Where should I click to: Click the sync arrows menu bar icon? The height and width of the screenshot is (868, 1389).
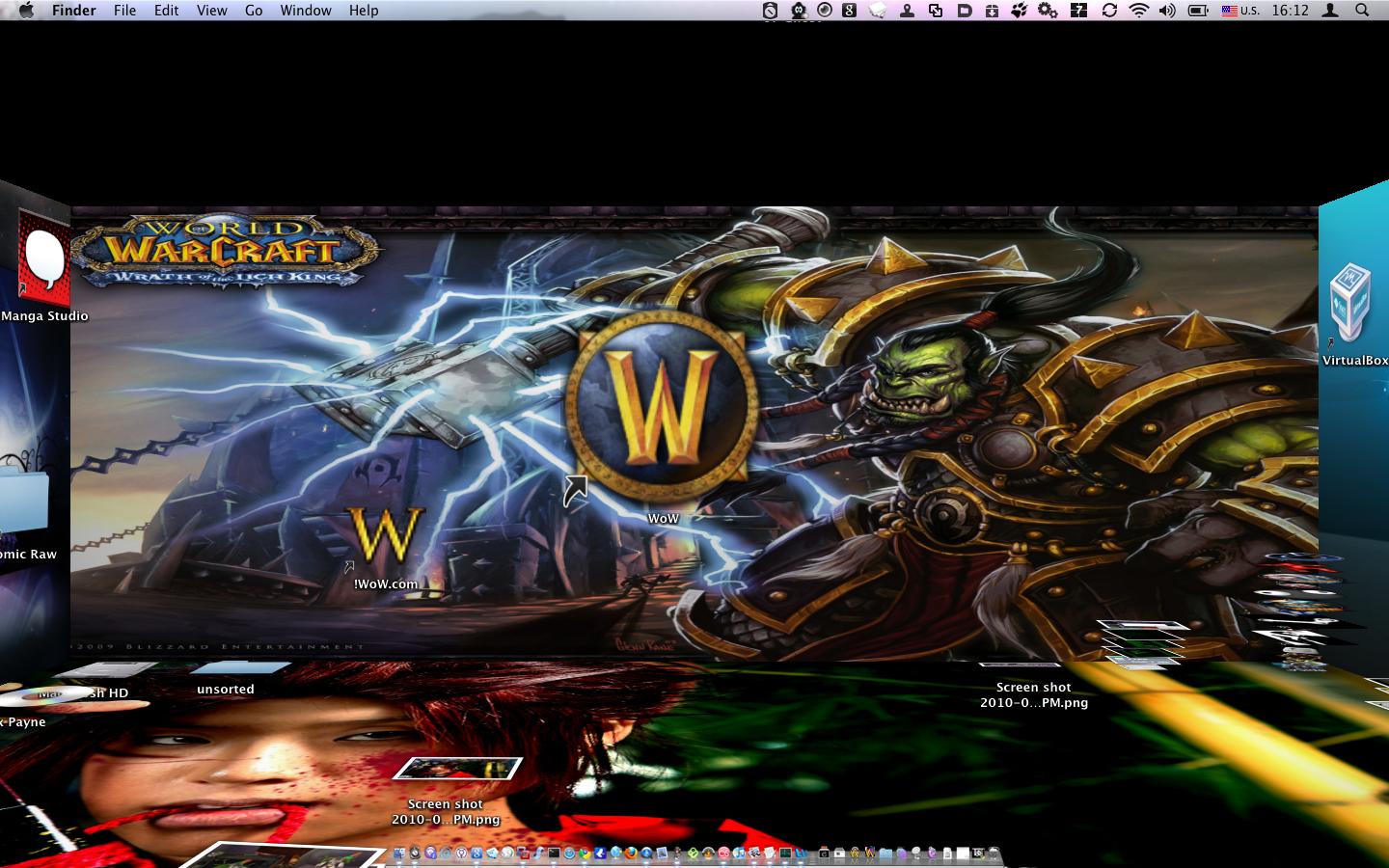1109,11
